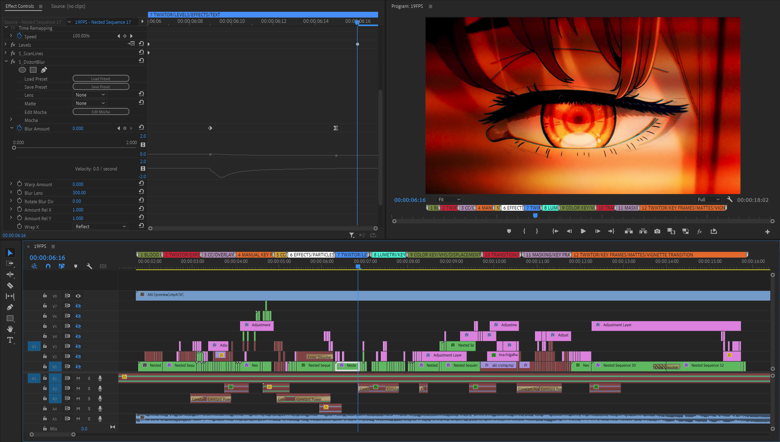Open the Lens dropdown
Image resolution: width=780 pixels, height=442 pixels.
(90, 95)
